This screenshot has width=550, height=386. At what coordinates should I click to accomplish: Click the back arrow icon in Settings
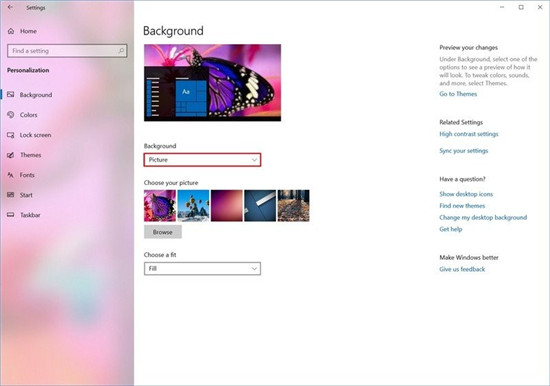10,7
